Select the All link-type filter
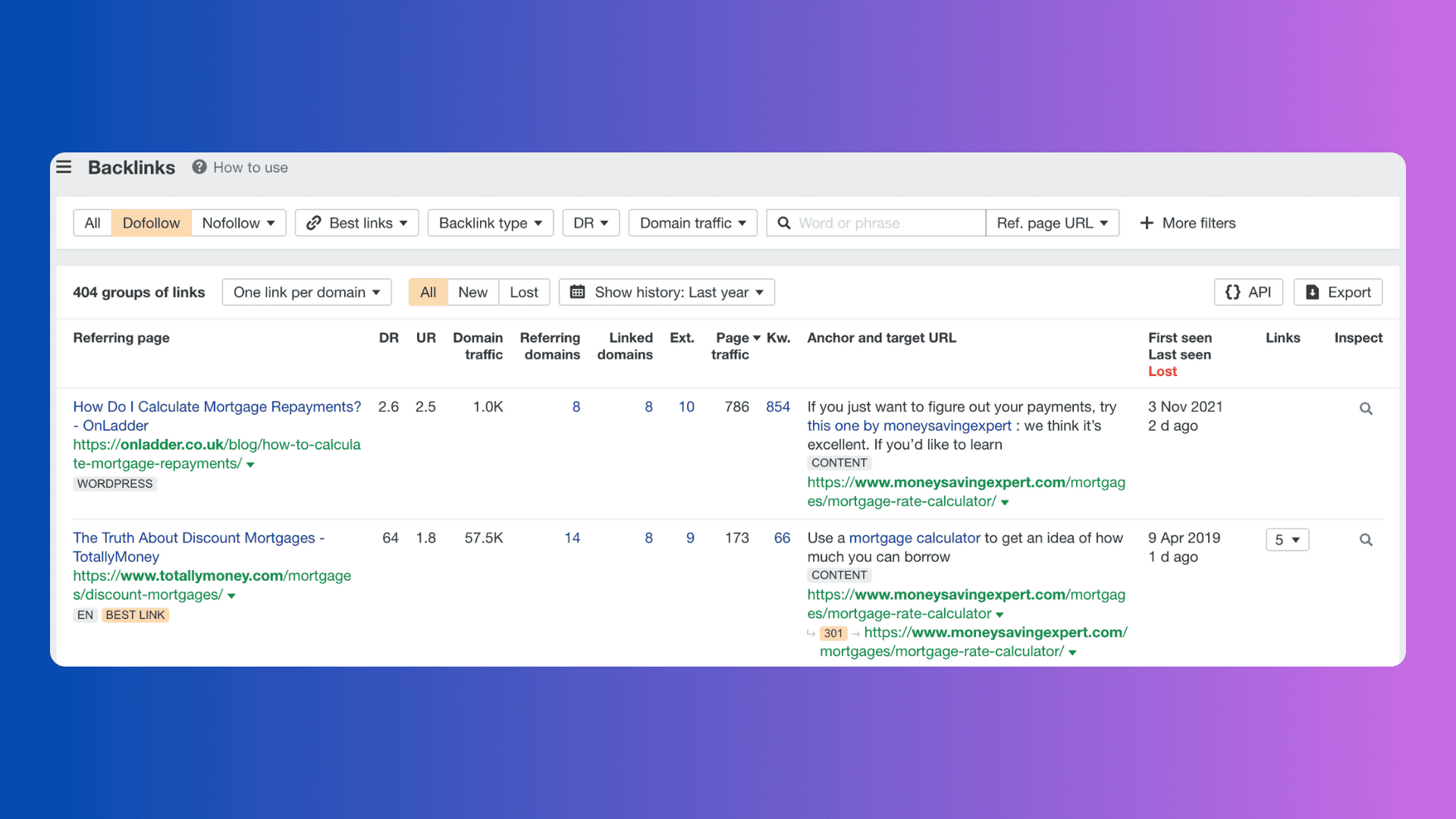 click(x=93, y=223)
